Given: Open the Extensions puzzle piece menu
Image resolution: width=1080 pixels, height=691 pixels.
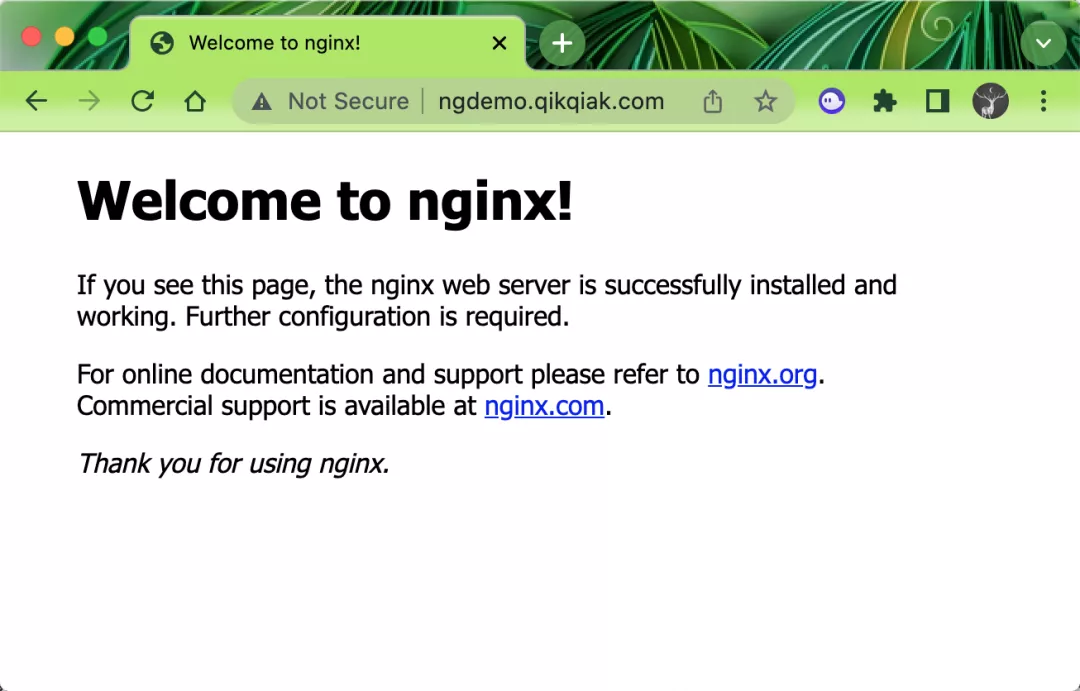Looking at the screenshot, I should tap(885, 101).
